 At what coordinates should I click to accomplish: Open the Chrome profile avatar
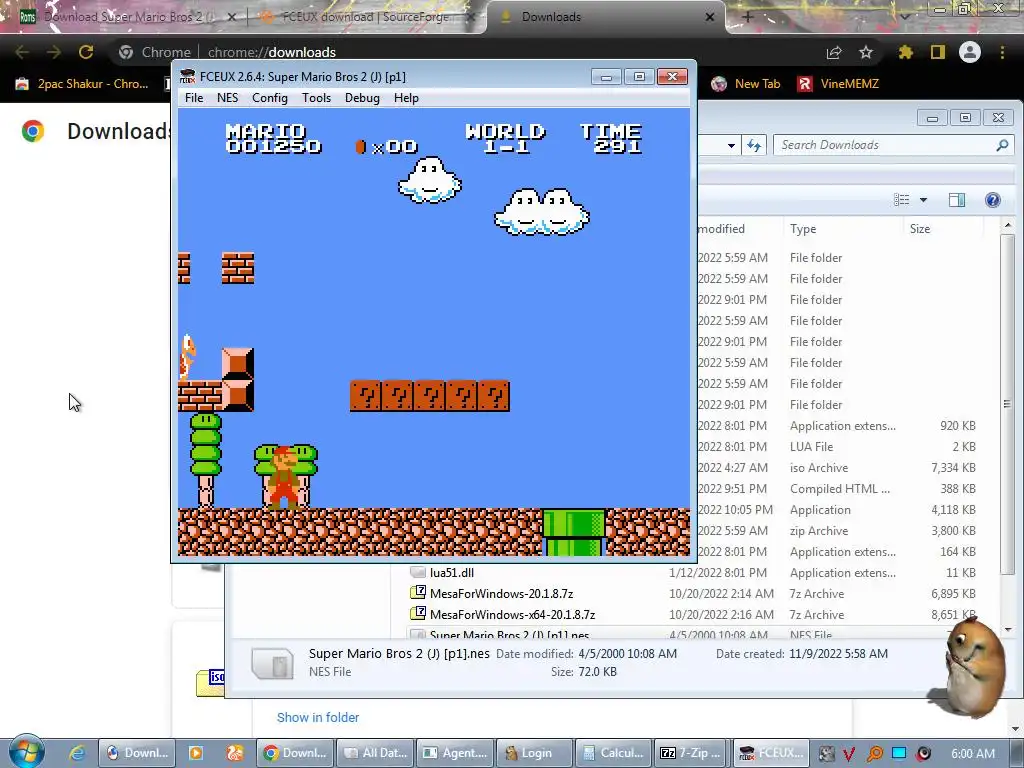[970, 52]
